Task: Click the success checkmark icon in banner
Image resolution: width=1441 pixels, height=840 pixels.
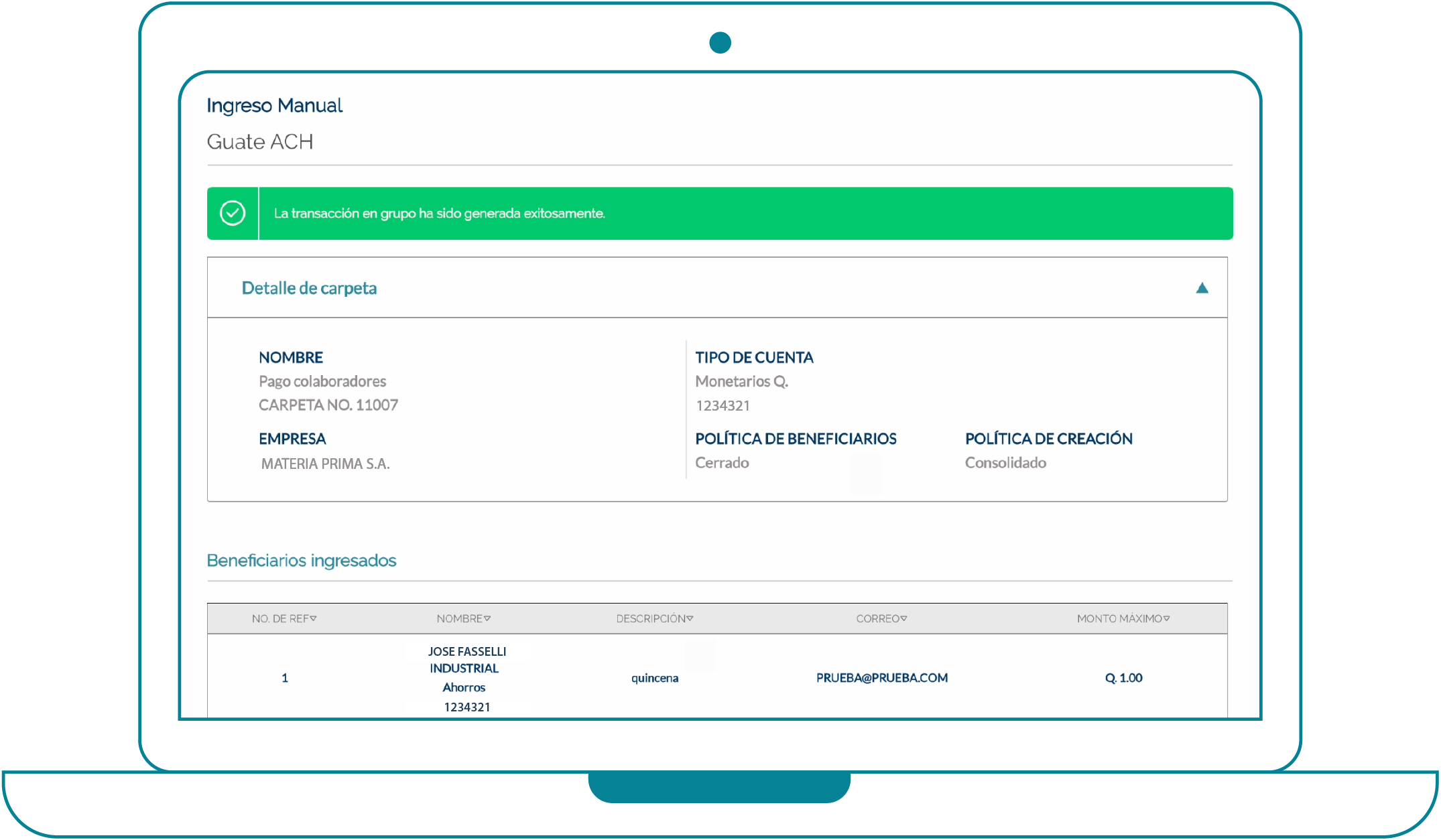Action: [233, 213]
